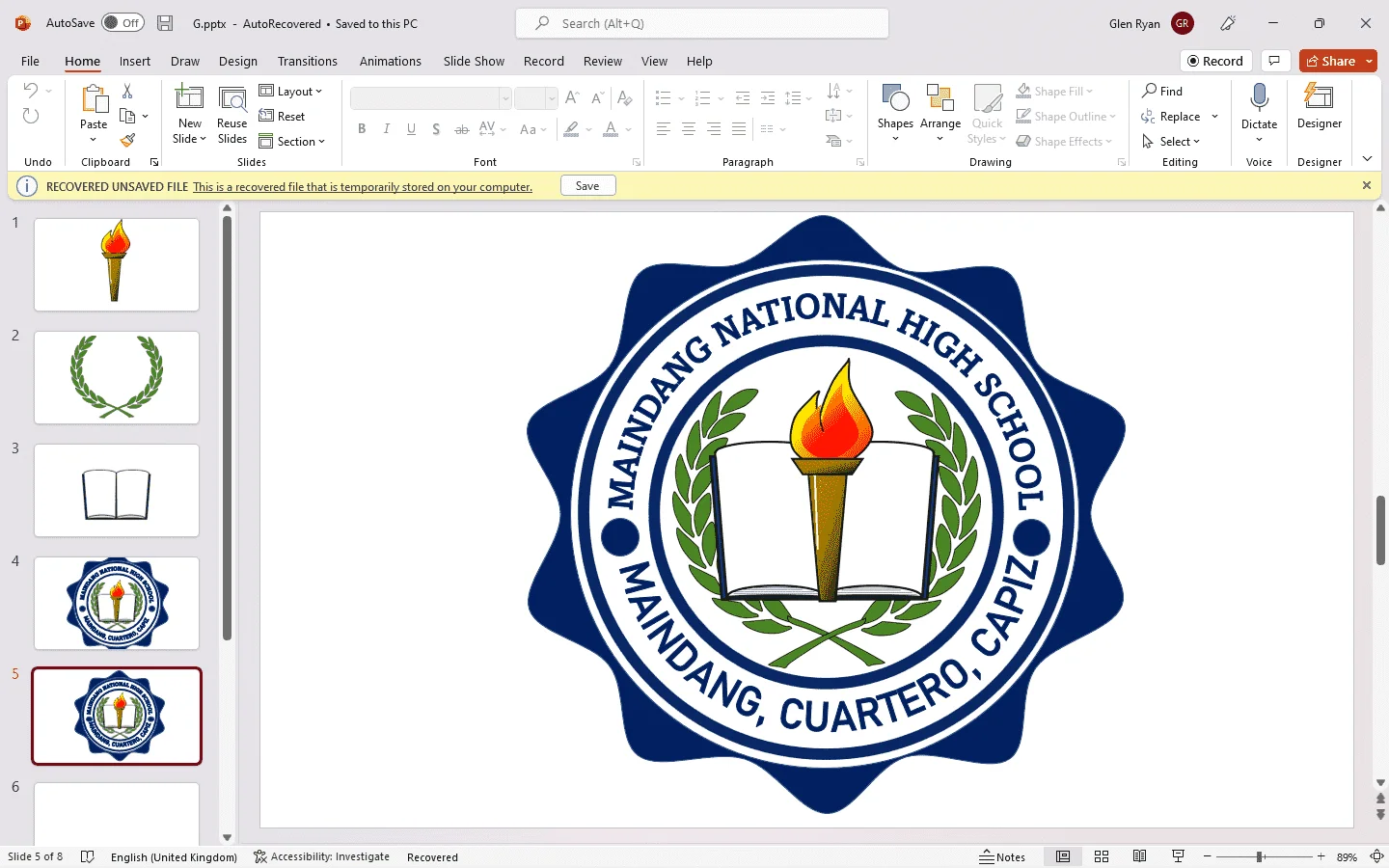Decrease list indent level
Image resolution: width=1389 pixels, height=868 pixels.
pos(743,98)
